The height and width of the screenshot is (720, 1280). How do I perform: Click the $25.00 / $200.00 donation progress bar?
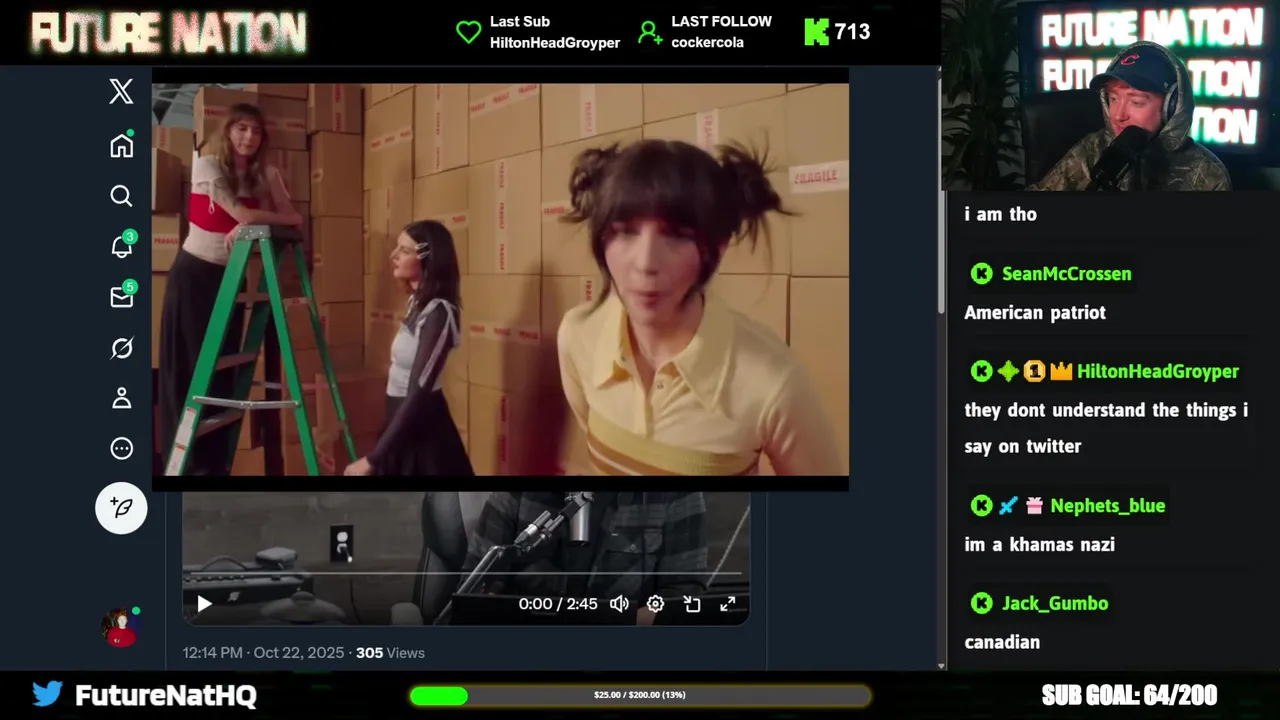[640, 695]
